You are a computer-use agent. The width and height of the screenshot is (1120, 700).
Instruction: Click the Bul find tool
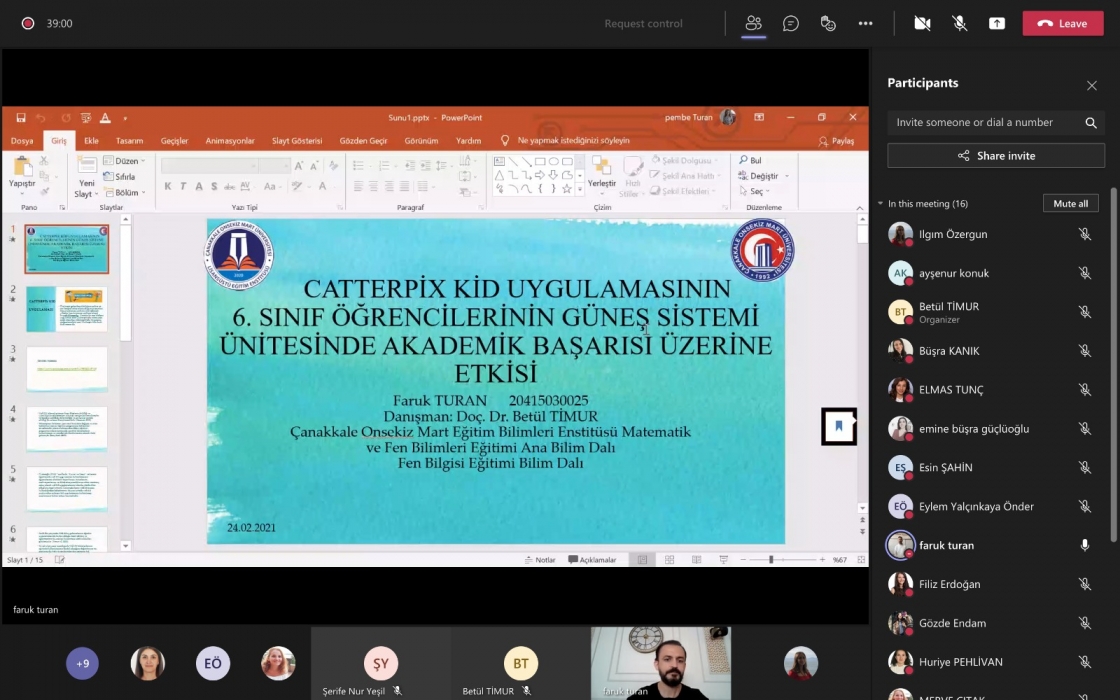click(751, 160)
